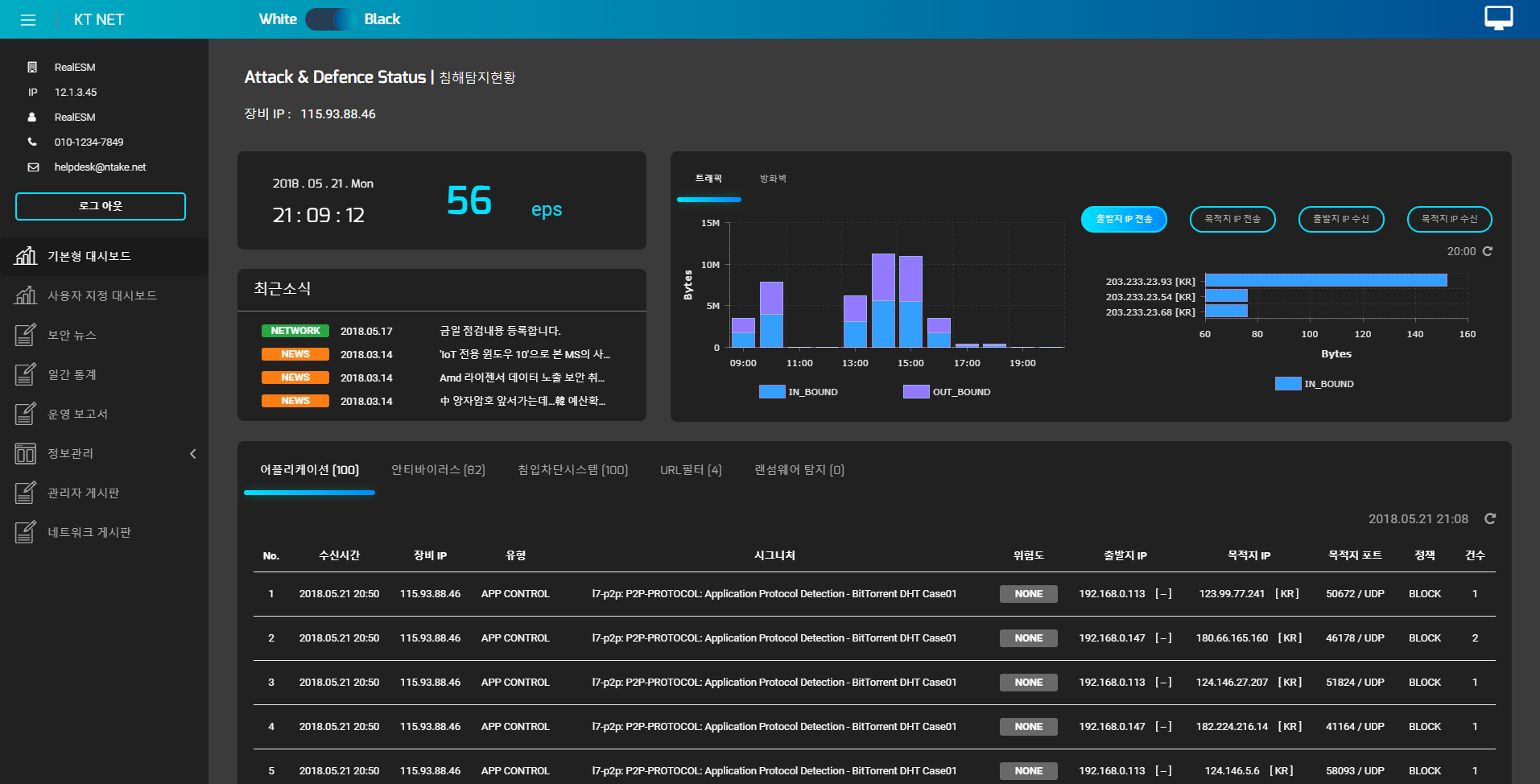
Task: Open 랜섬웨어 탐지 [0] tab
Action: tap(799, 470)
